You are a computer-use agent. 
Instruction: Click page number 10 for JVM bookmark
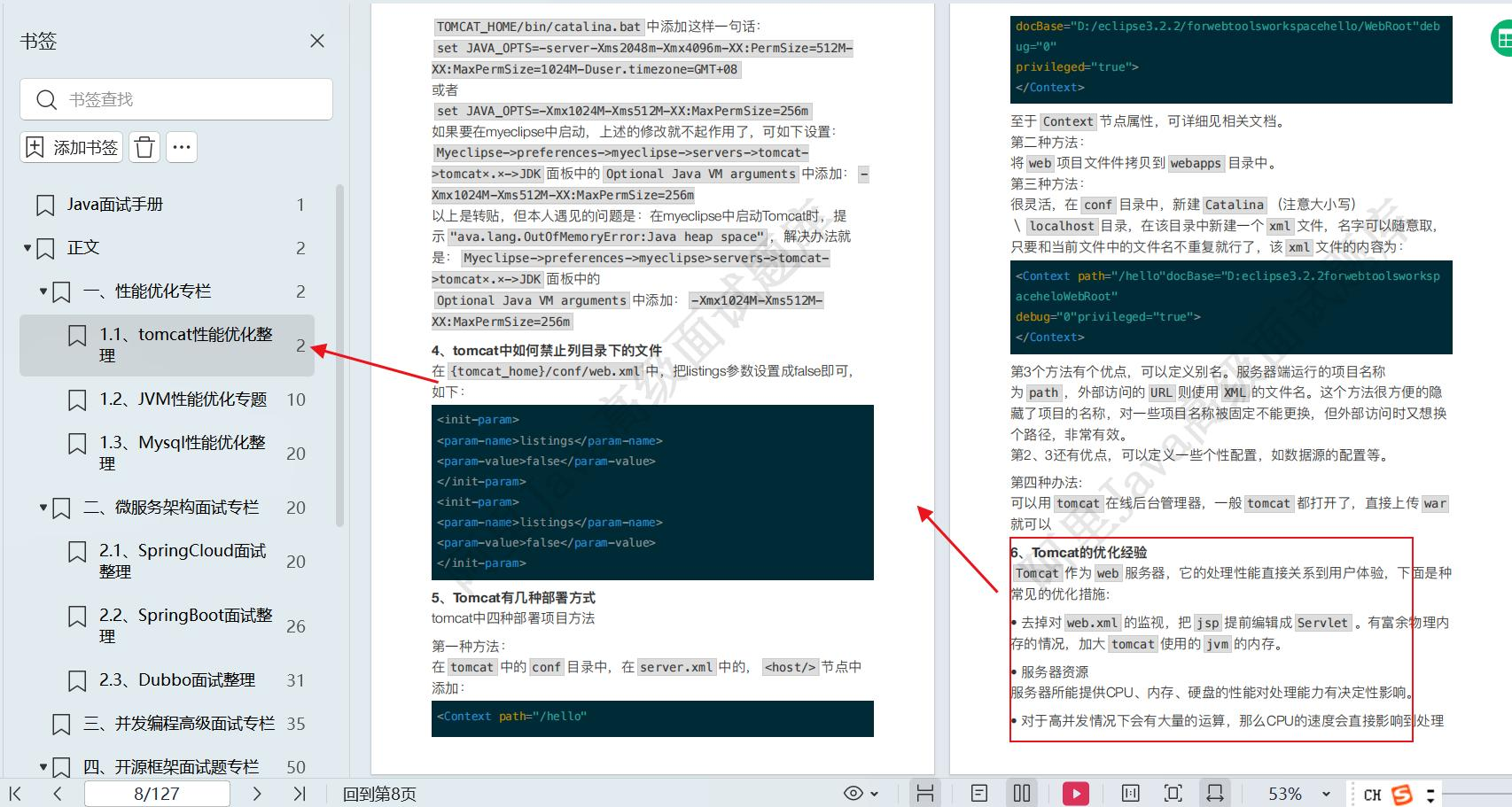[296, 400]
